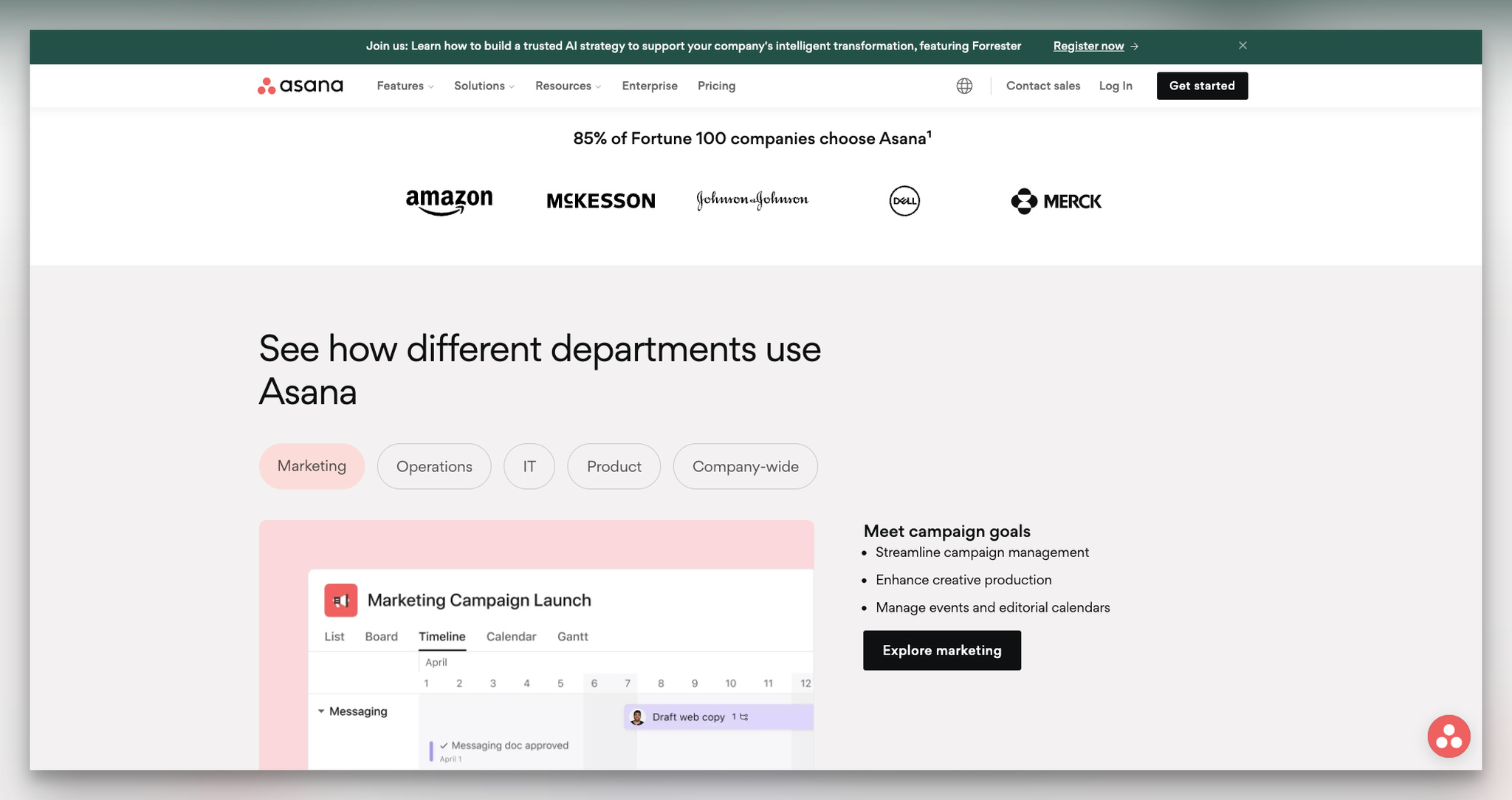Expand the Features dropdown menu
Viewport: 1512px width, 800px height.
405,86
